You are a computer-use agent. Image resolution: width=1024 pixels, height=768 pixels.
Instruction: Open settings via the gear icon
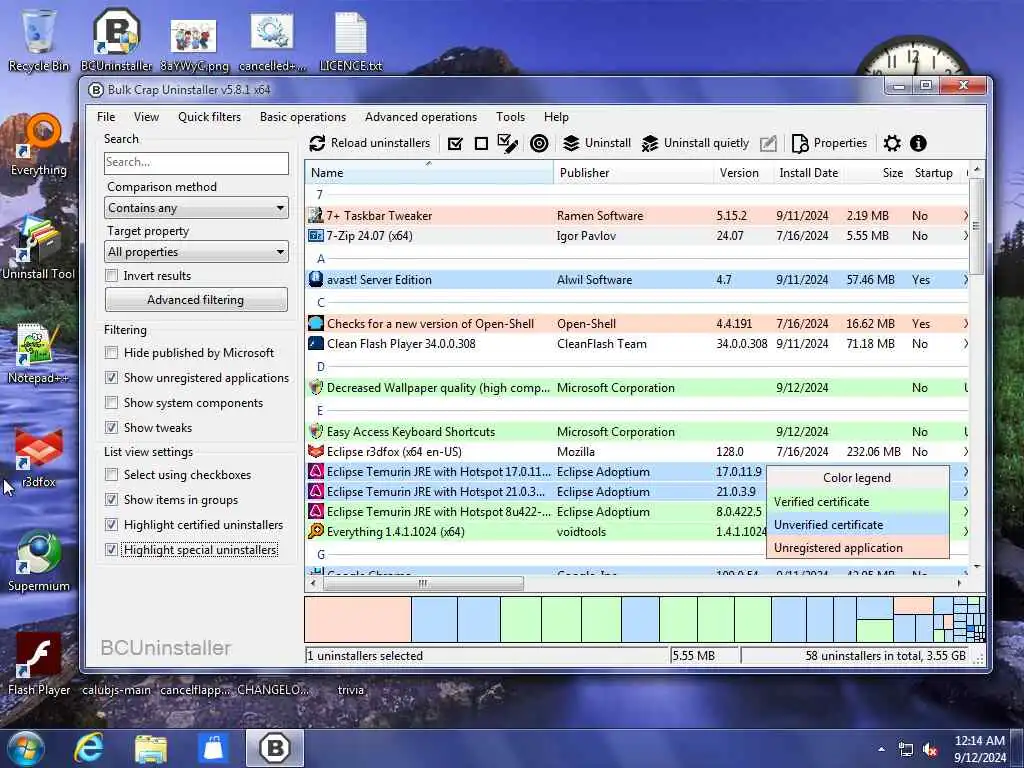click(892, 143)
